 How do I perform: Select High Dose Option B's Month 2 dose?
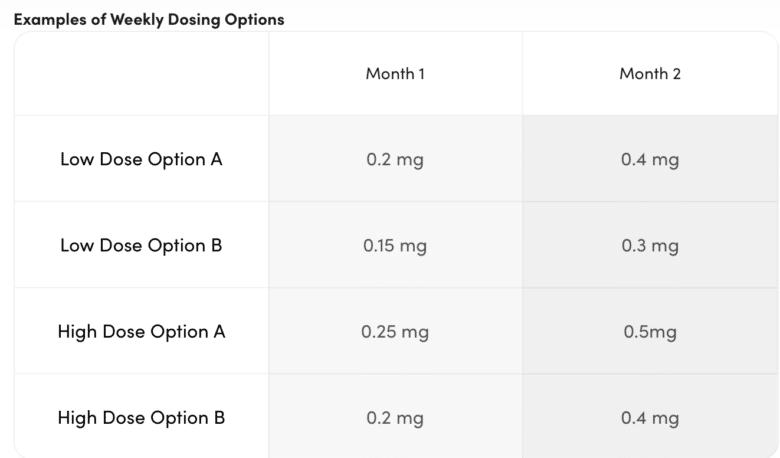tap(650, 417)
